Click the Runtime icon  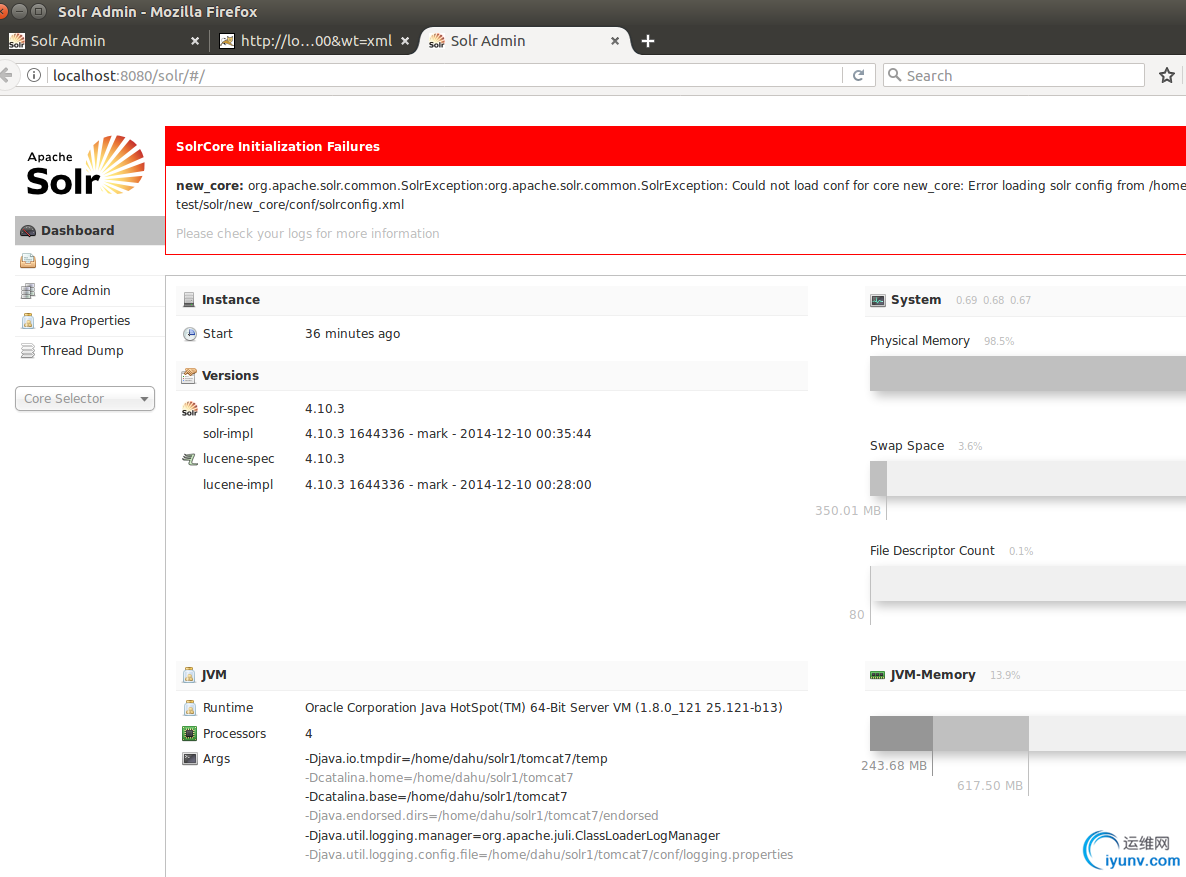pos(190,708)
